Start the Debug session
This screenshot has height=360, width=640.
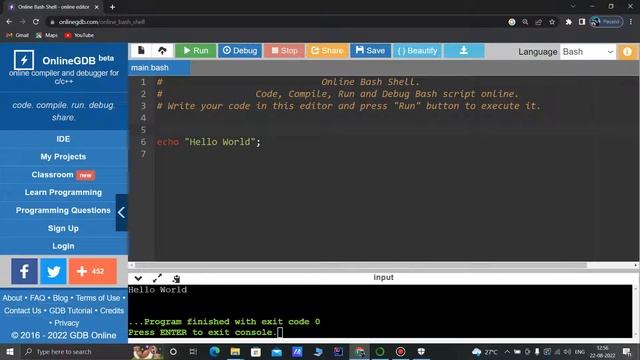point(240,51)
